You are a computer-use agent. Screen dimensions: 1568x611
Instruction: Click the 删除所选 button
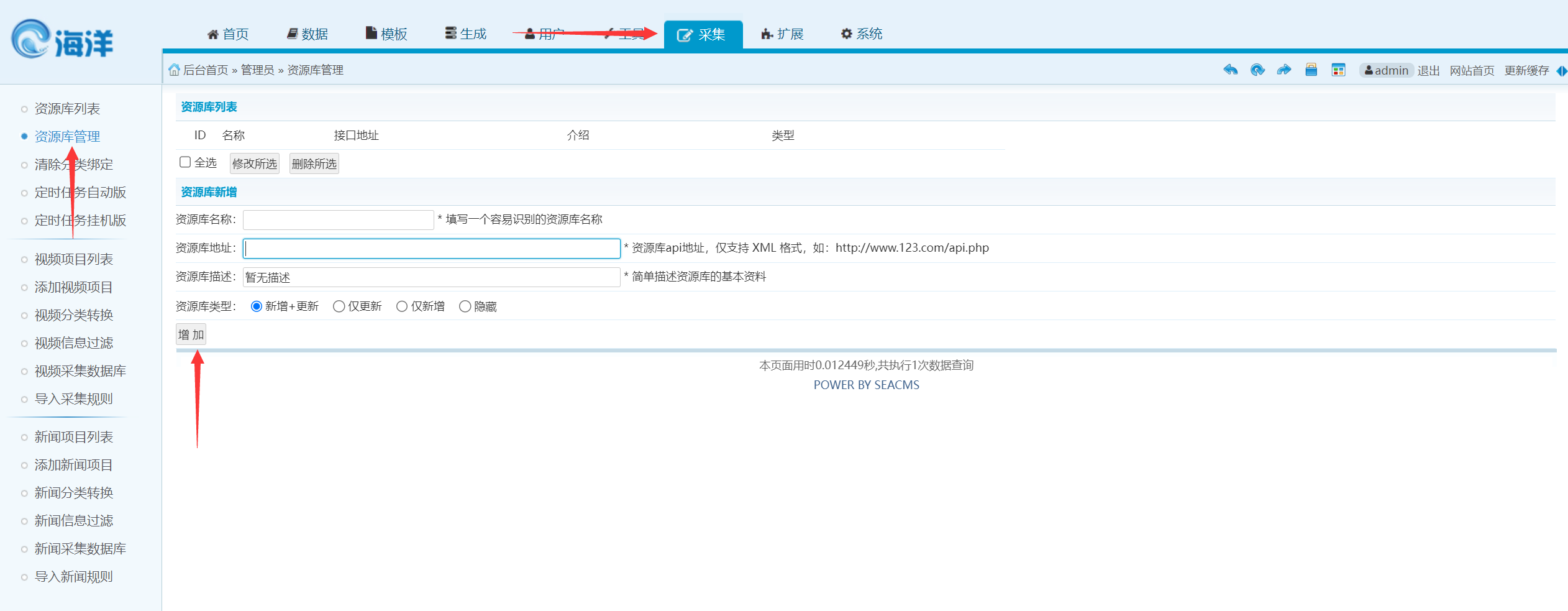point(314,163)
